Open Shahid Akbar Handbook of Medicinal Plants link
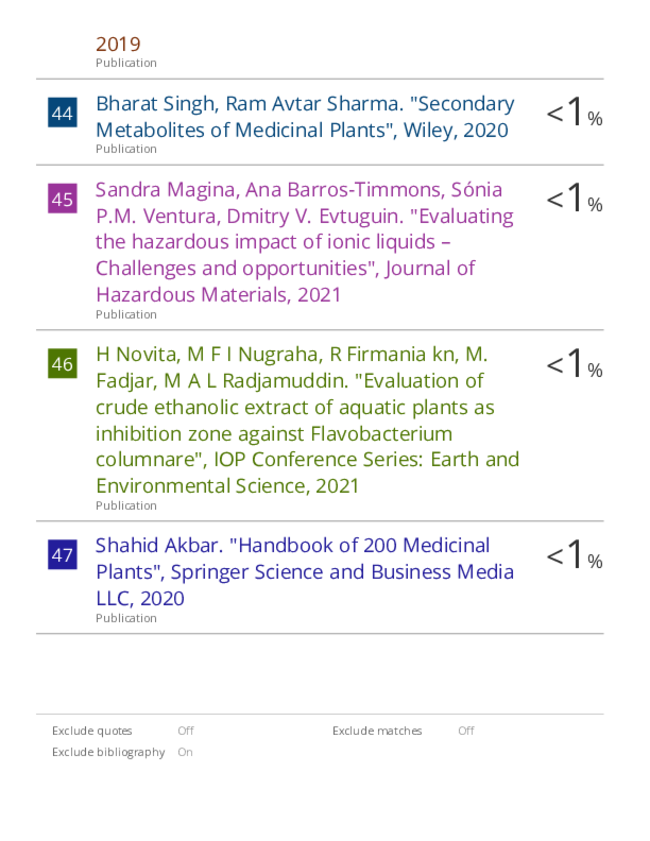Viewport: 650px width, 841px height. (x=305, y=572)
